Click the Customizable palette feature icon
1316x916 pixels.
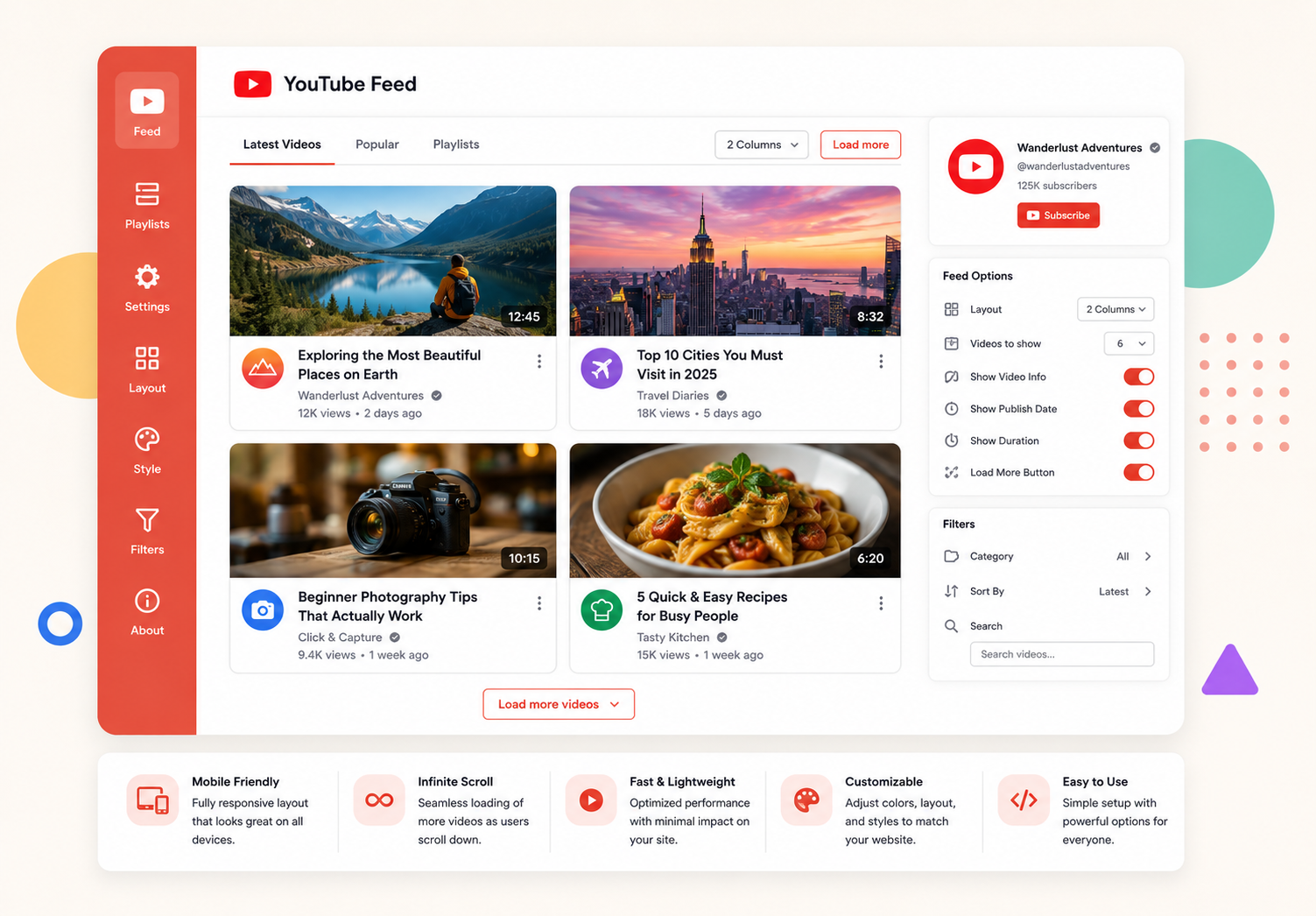pos(806,800)
